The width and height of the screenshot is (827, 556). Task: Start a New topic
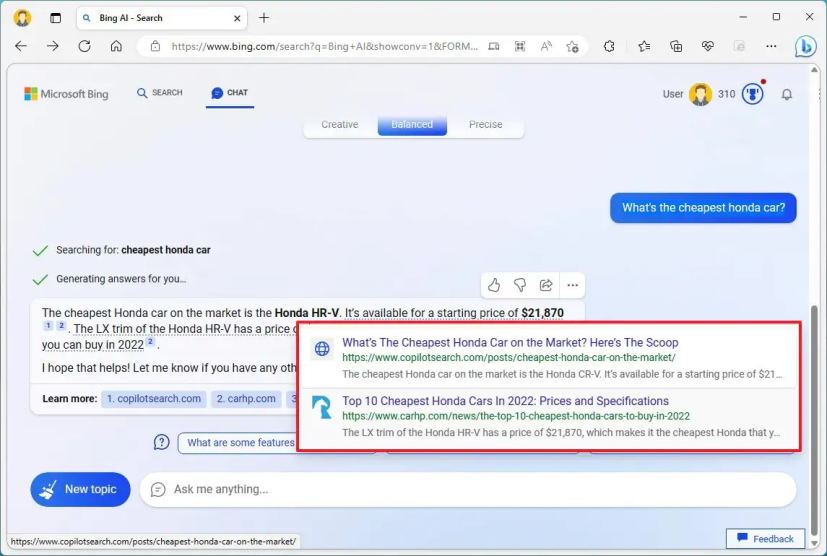pos(80,490)
